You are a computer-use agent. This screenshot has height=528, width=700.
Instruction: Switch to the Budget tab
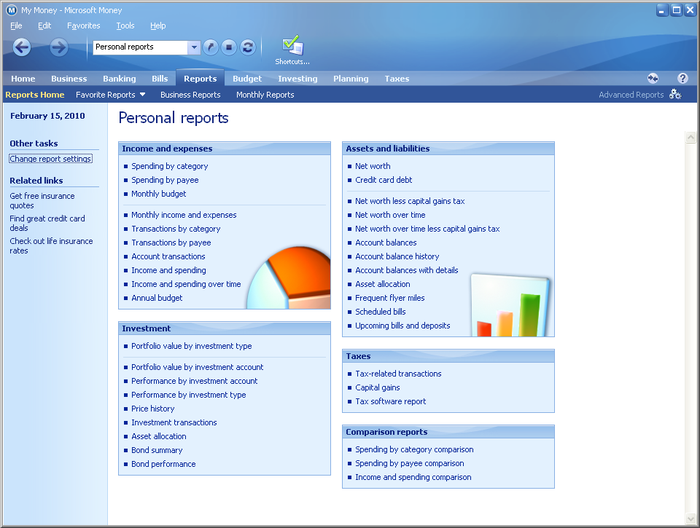(247, 79)
